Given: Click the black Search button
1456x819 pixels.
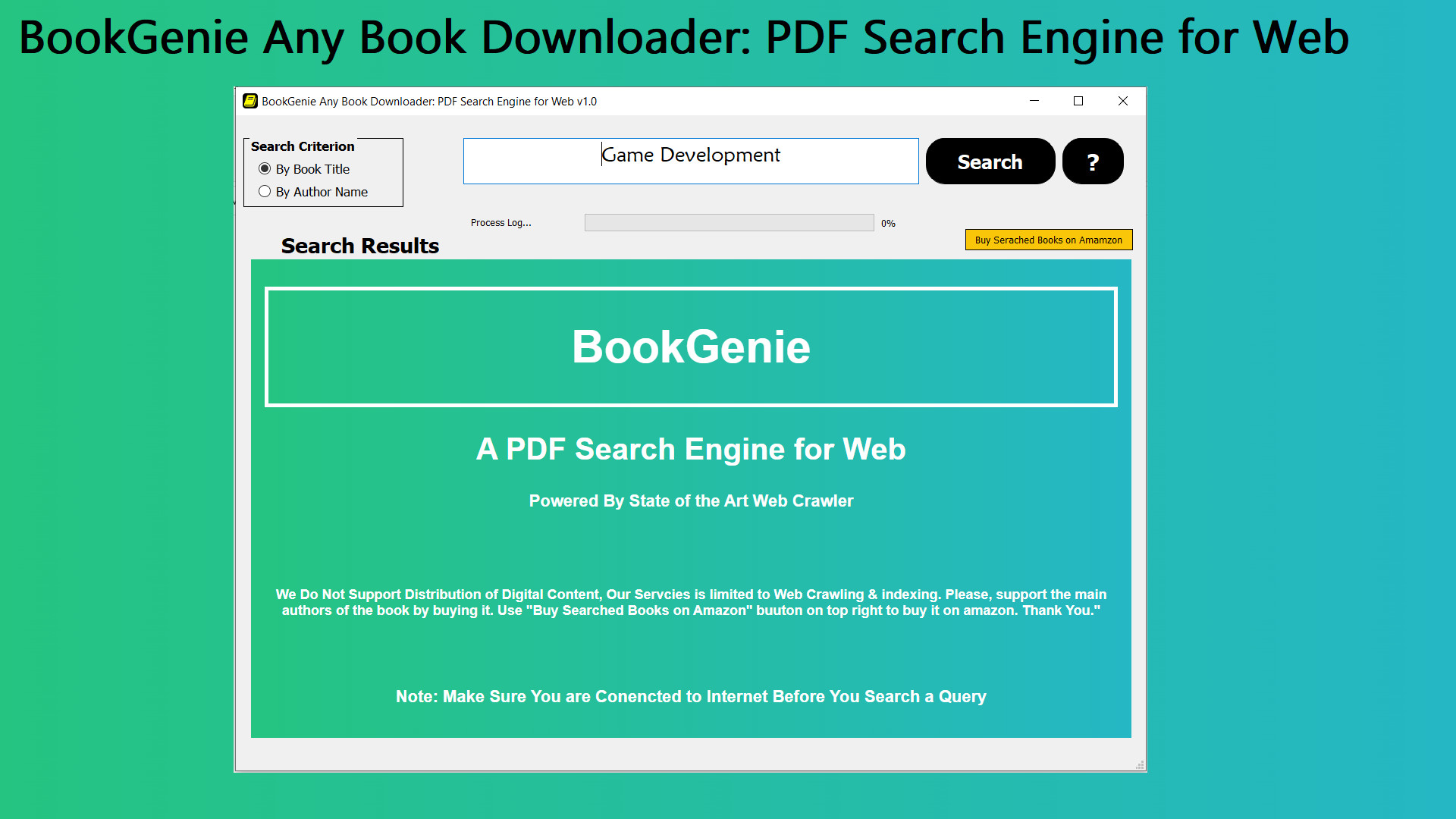Looking at the screenshot, I should click(990, 161).
